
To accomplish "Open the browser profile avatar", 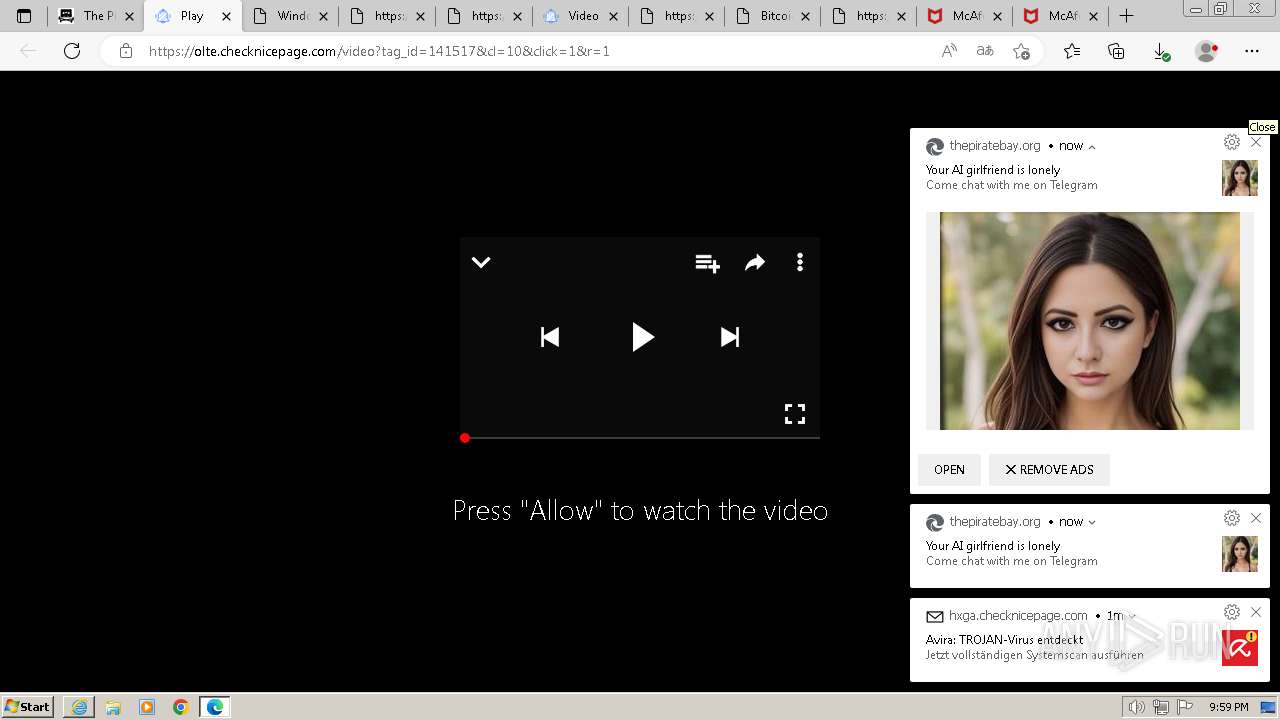I will click(x=1207, y=51).
